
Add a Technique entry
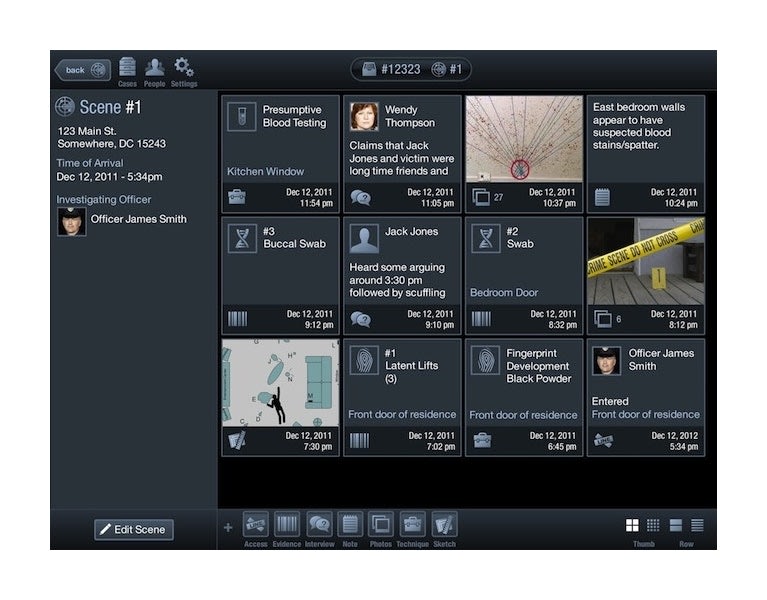tap(412, 524)
